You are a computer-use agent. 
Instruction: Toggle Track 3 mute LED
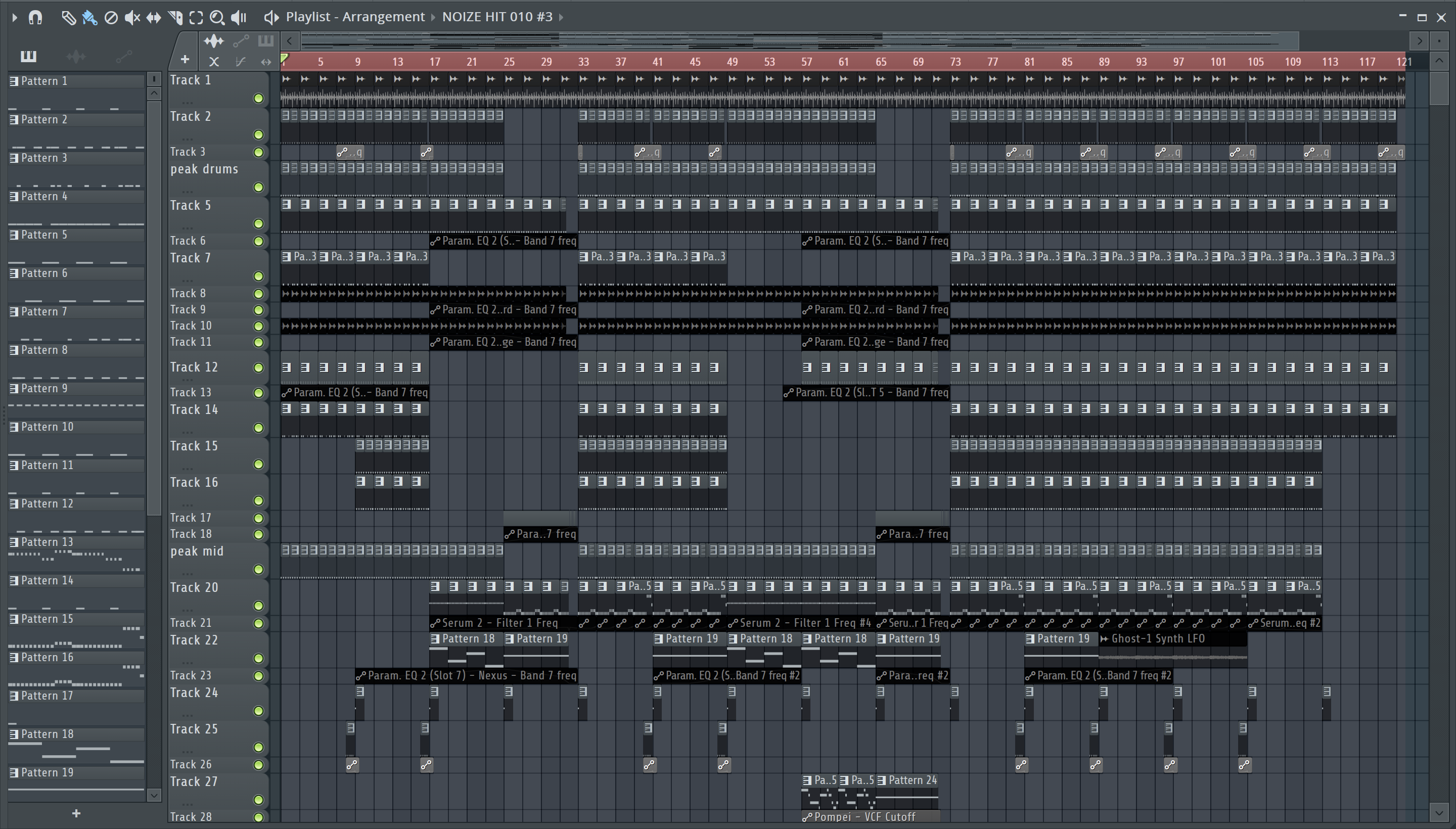pyautogui.click(x=258, y=152)
